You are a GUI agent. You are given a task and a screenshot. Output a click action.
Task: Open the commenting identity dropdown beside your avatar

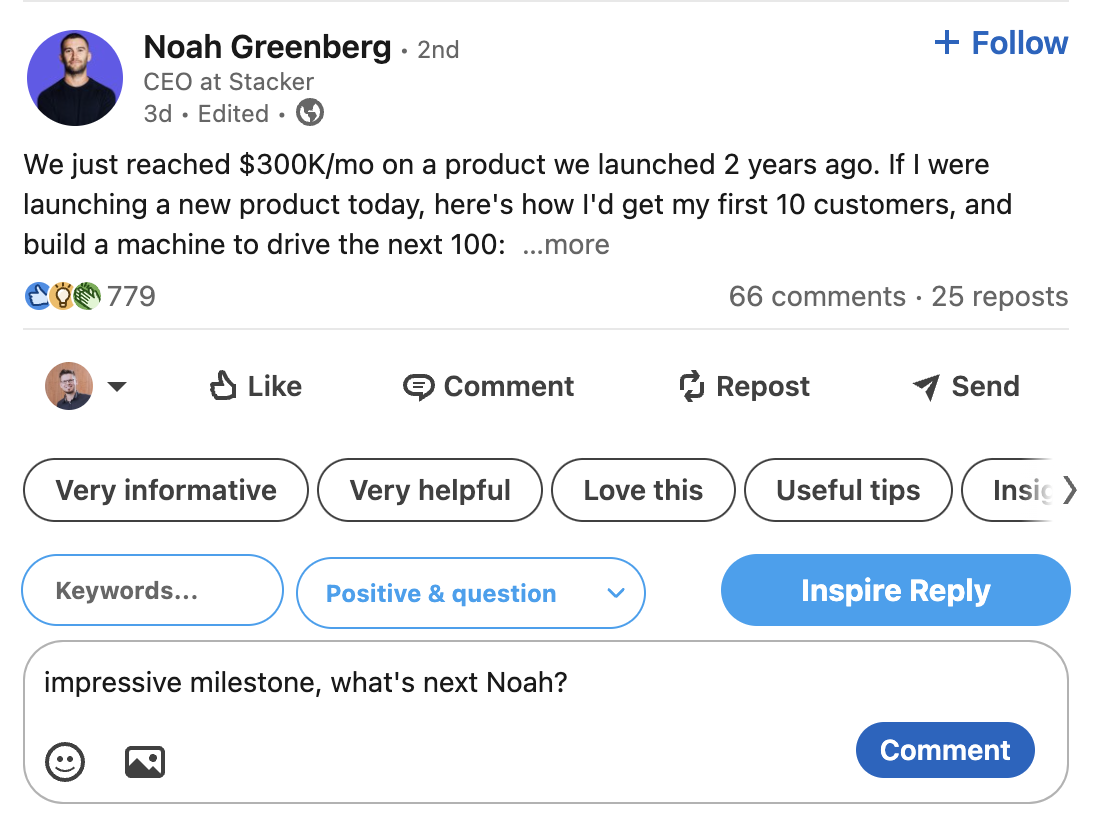[118, 386]
